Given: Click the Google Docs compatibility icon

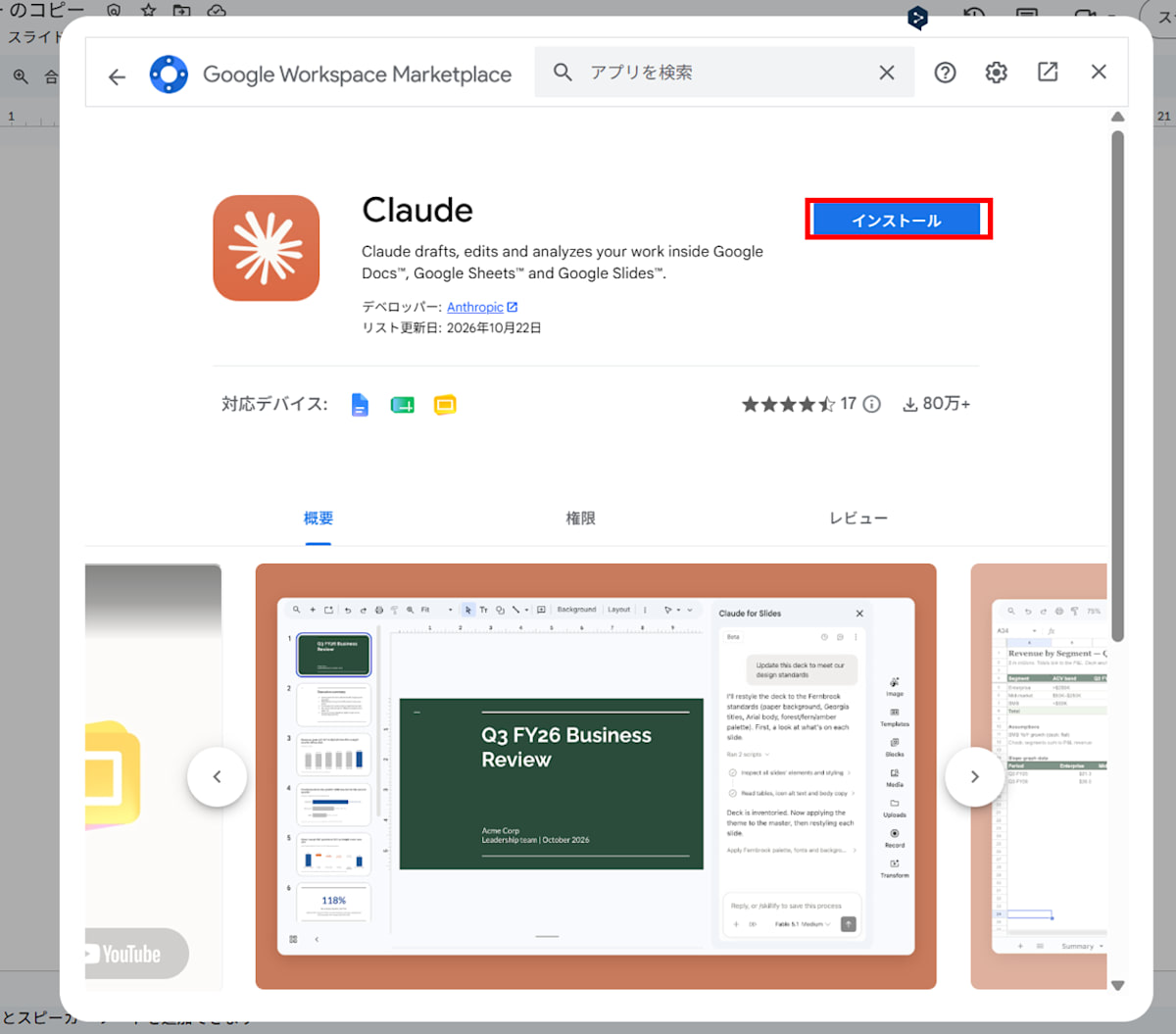Looking at the screenshot, I should (360, 405).
